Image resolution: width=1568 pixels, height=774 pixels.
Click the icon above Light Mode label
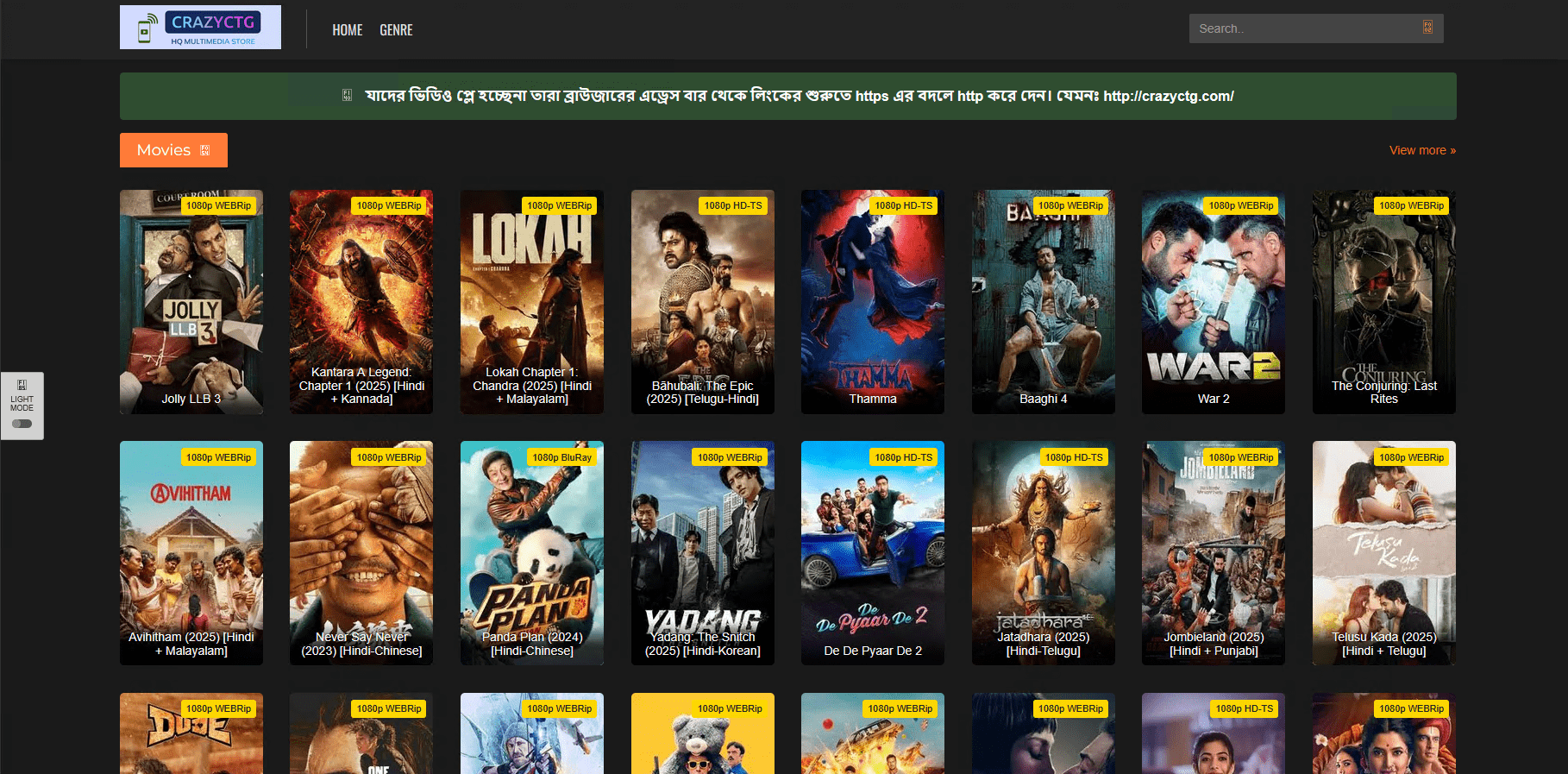(x=22, y=385)
